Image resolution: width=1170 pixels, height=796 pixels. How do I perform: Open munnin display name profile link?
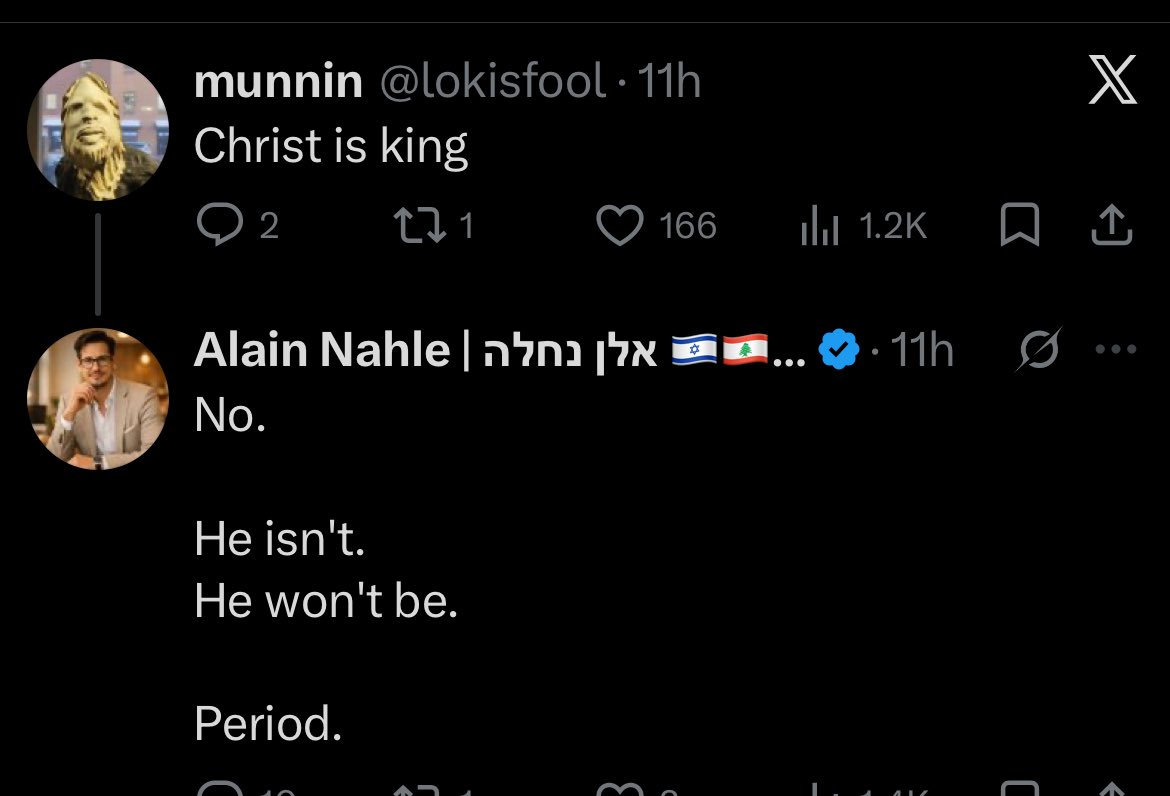point(278,81)
